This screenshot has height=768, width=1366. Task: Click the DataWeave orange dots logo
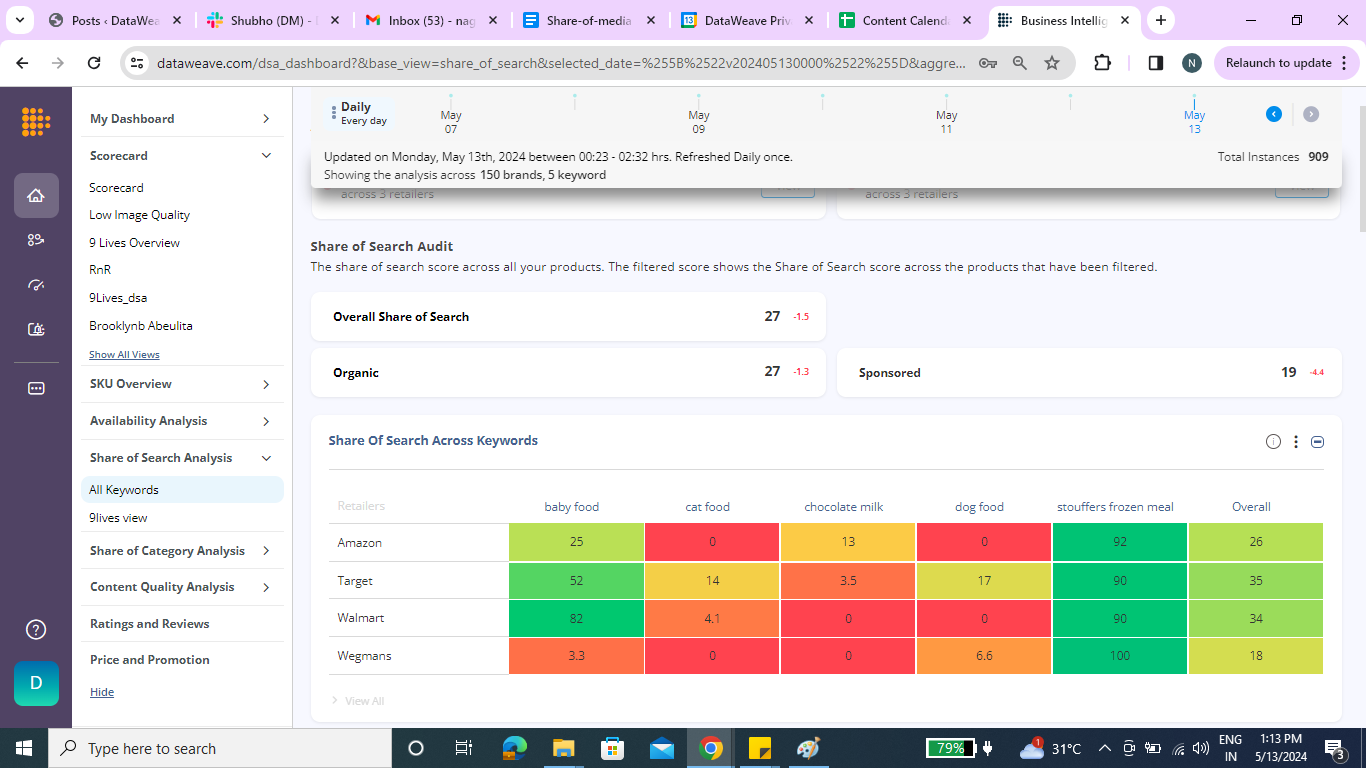click(x=36, y=121)
